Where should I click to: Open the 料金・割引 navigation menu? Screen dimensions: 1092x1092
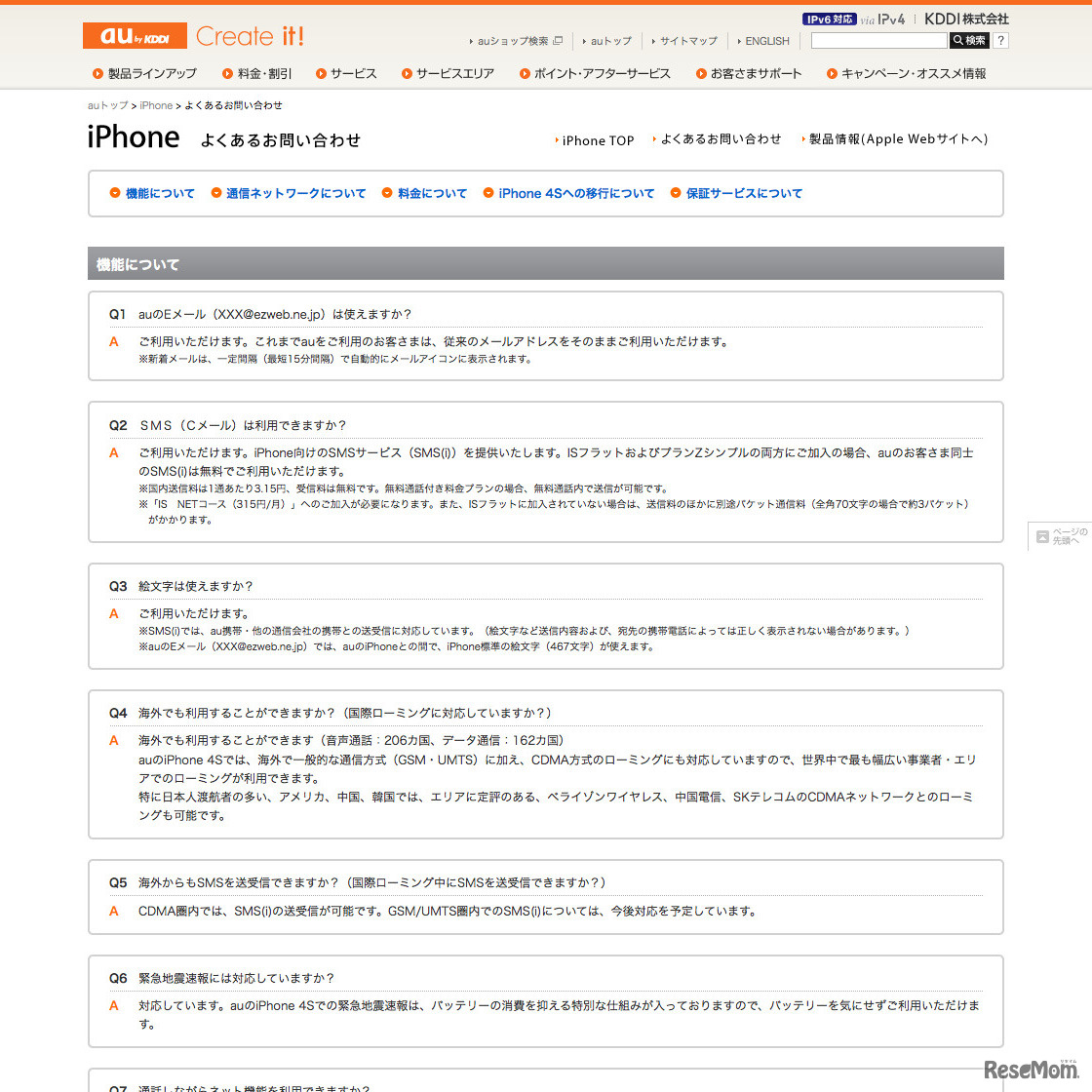[256, 73]
